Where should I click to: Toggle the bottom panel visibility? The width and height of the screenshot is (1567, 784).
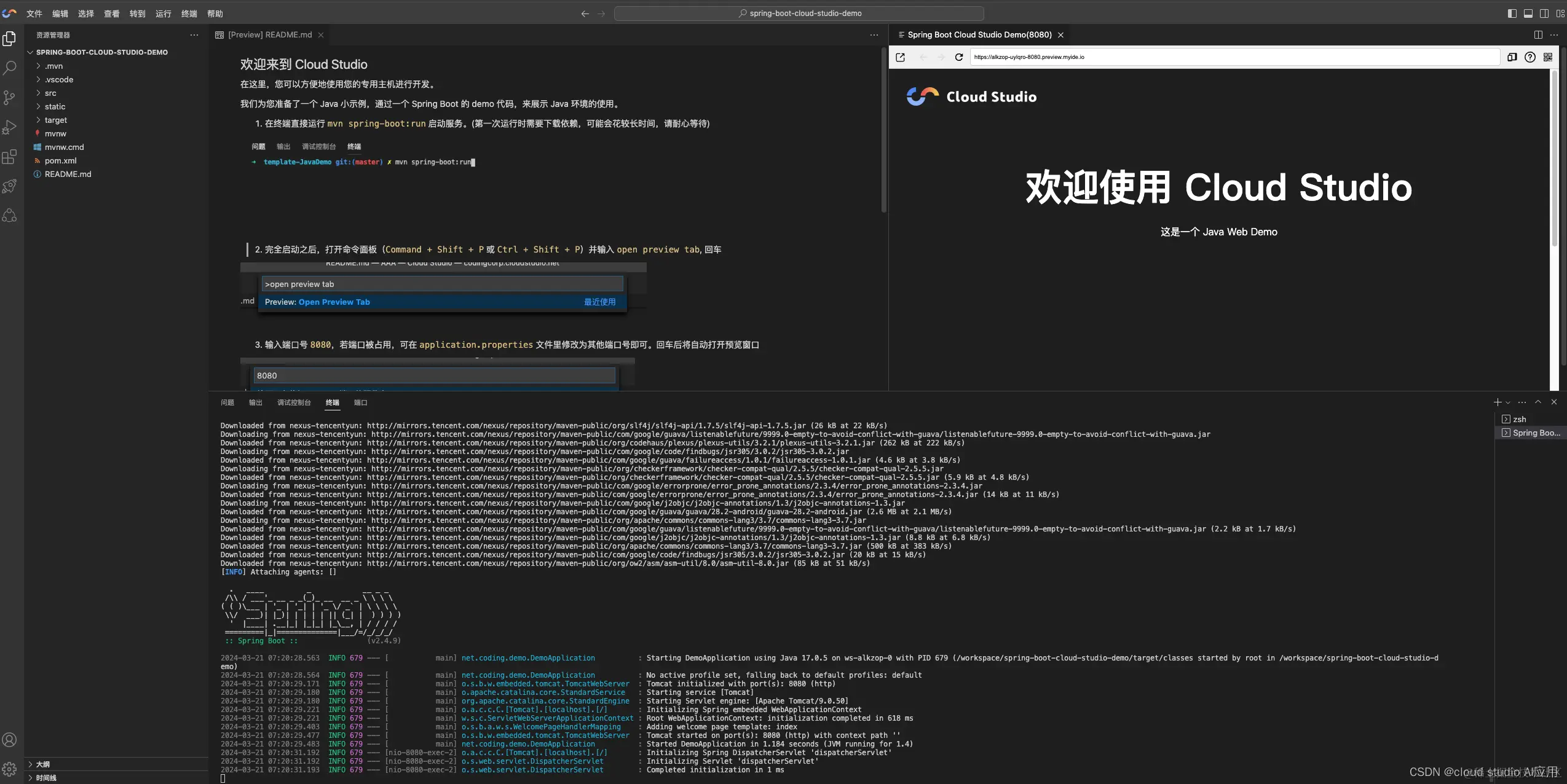(1528, 14)
